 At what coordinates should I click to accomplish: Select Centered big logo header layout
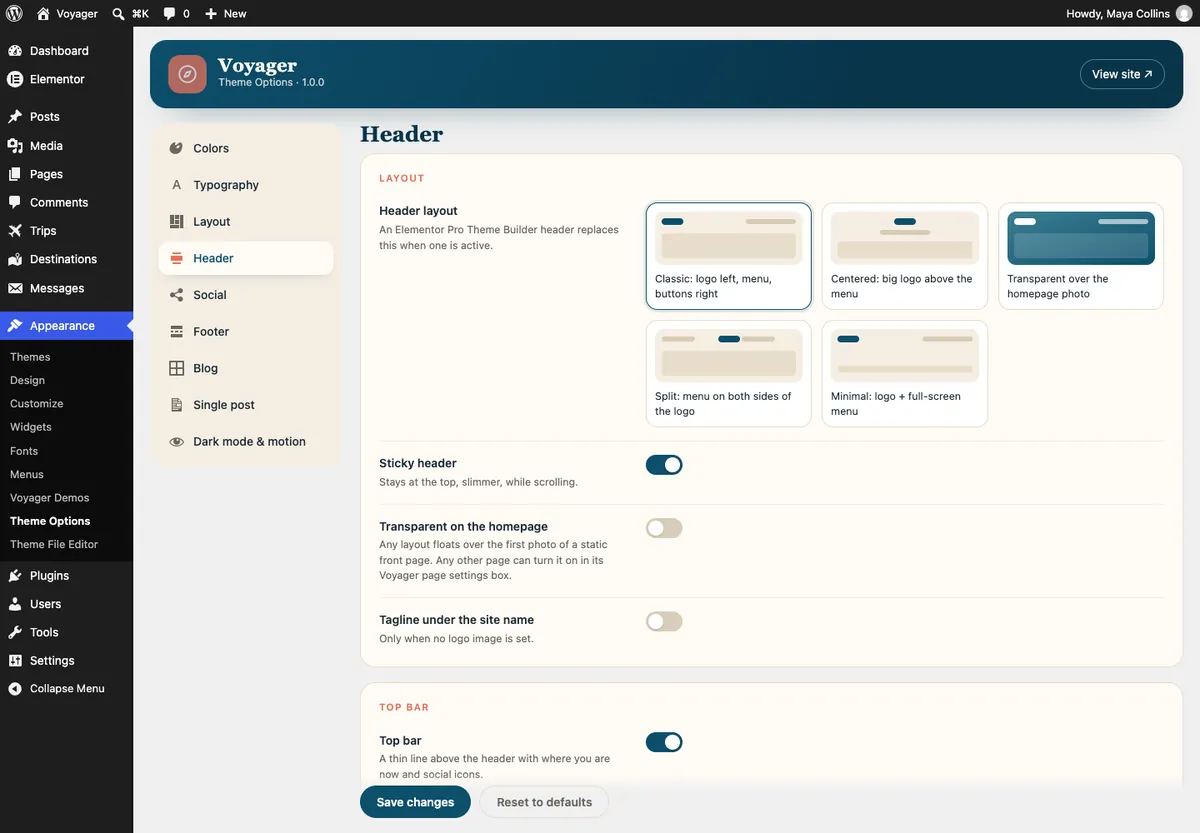pyautogui.click(x=905, y=256)
